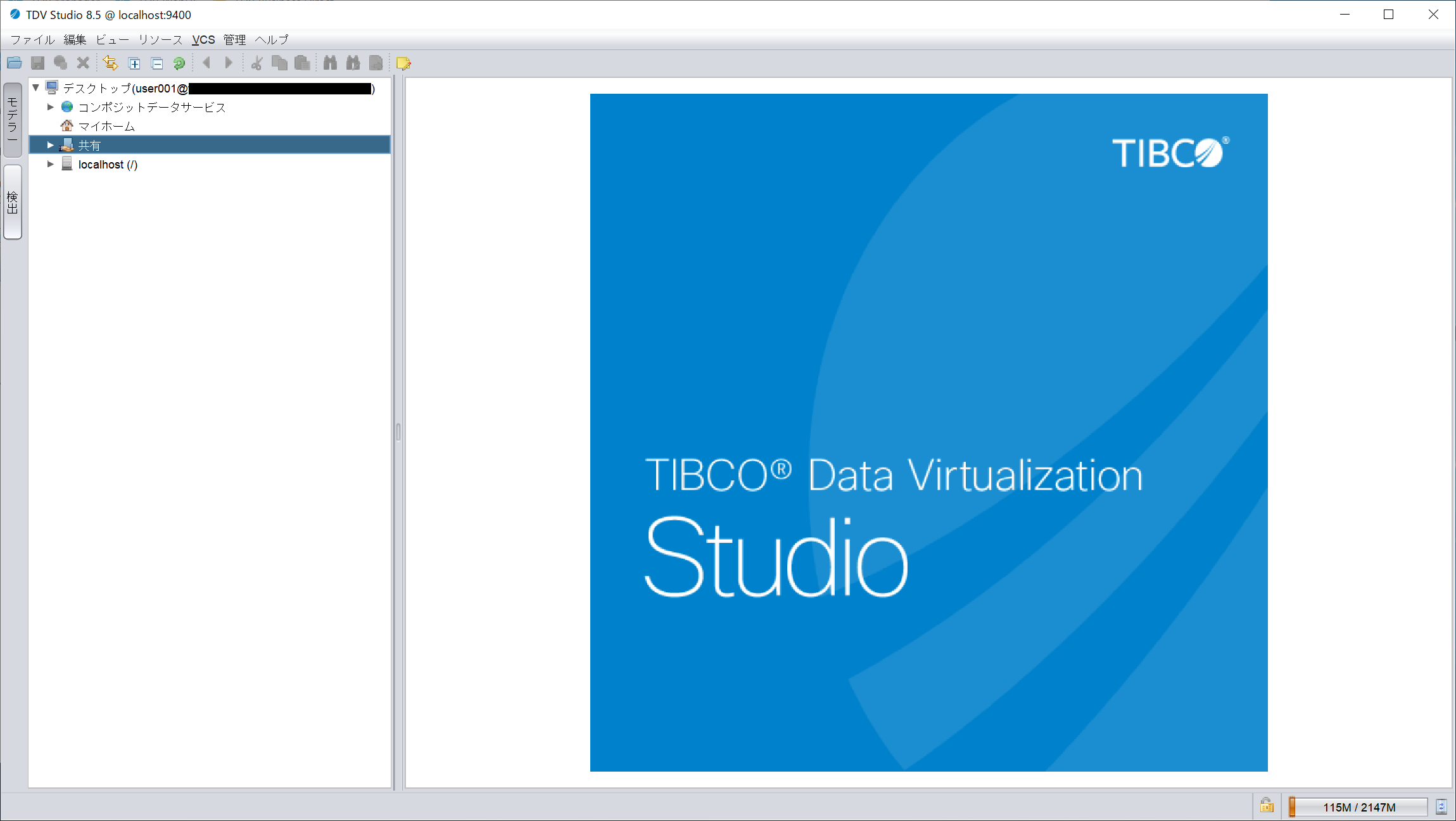
Task: Click the back navigation arrow
Action: click(206, 63)
